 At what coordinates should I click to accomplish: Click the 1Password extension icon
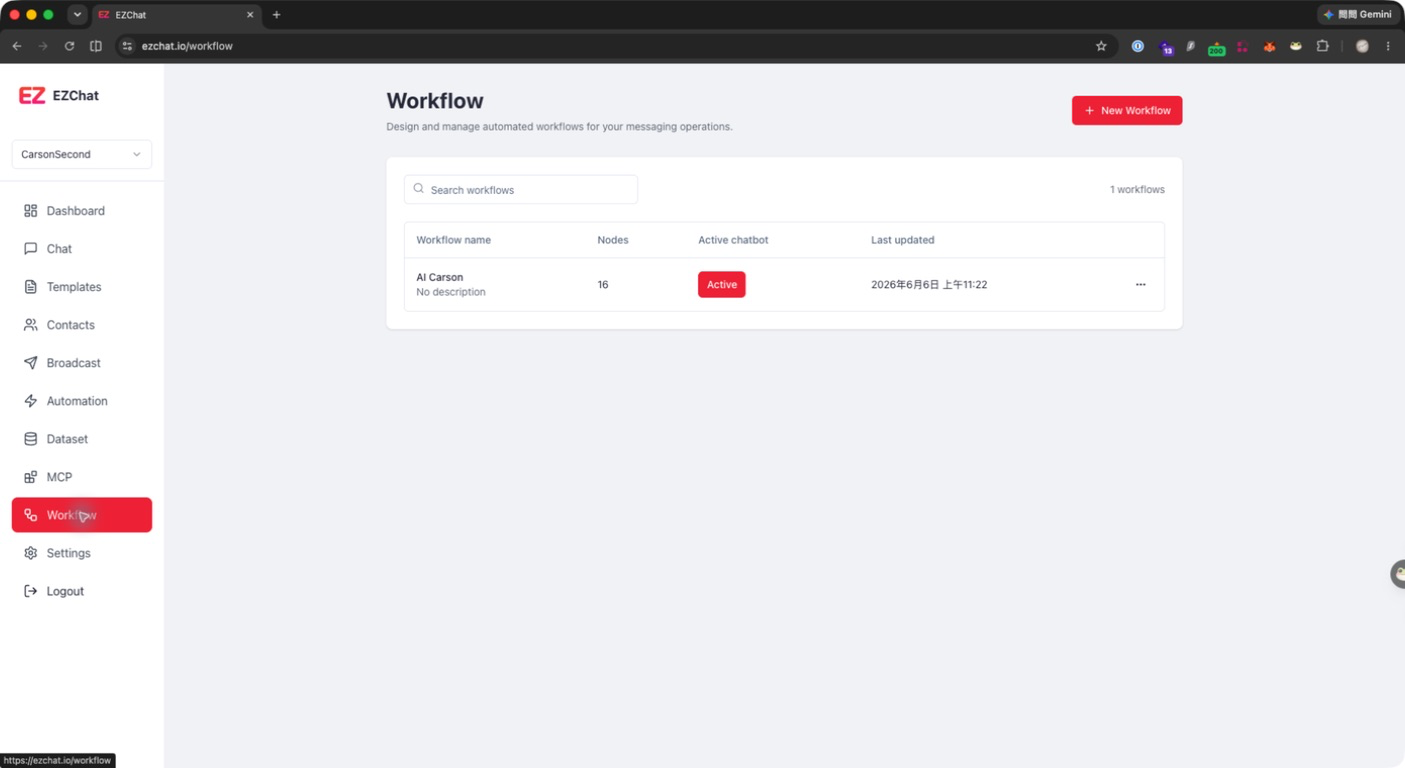1138,46
